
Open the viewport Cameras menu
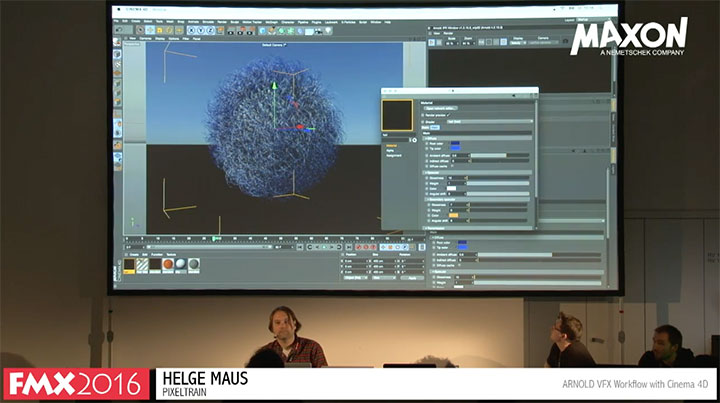point(145,39)
